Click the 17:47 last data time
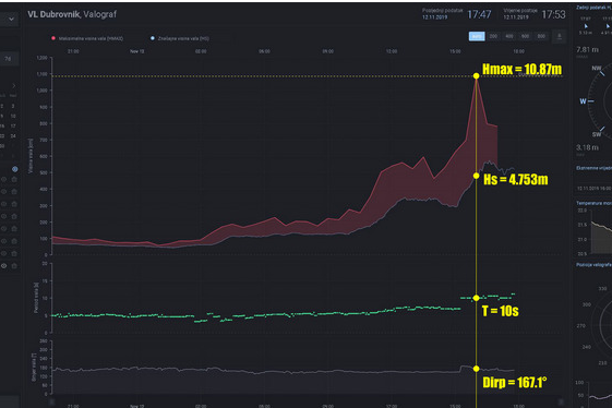 point(479,14)
